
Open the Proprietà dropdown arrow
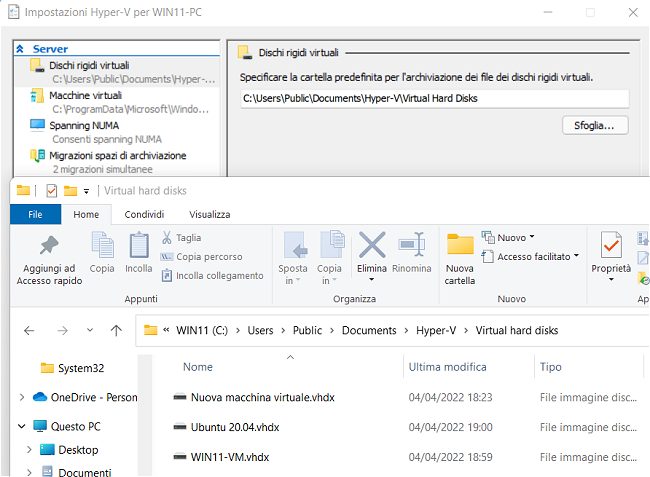[x=611, y=279]
